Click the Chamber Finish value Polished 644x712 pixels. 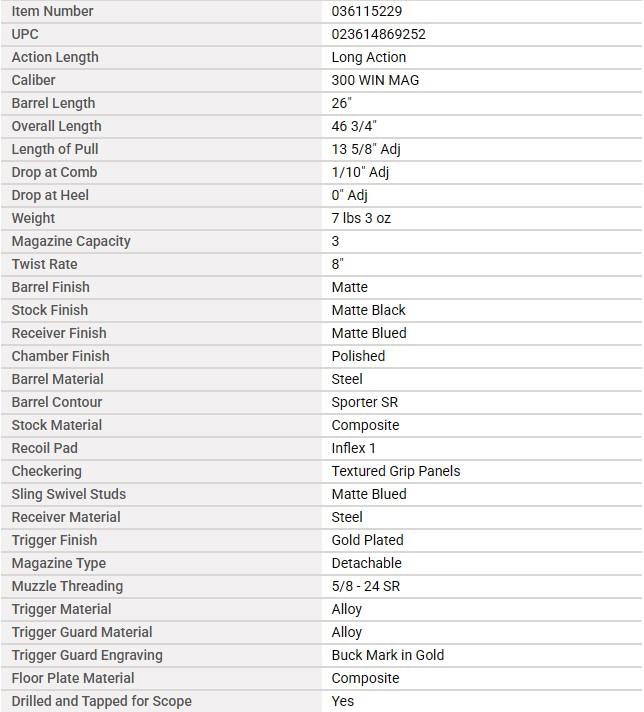pos(358,356)
